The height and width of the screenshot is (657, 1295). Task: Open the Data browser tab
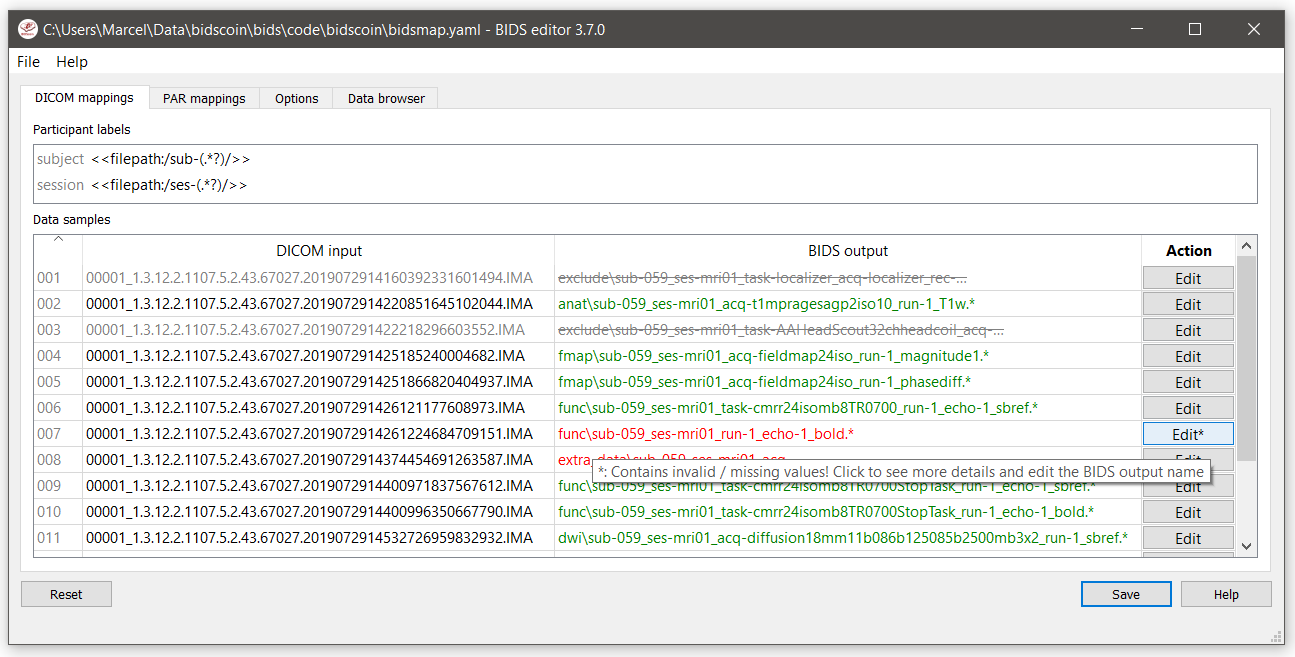click(386, 98)
